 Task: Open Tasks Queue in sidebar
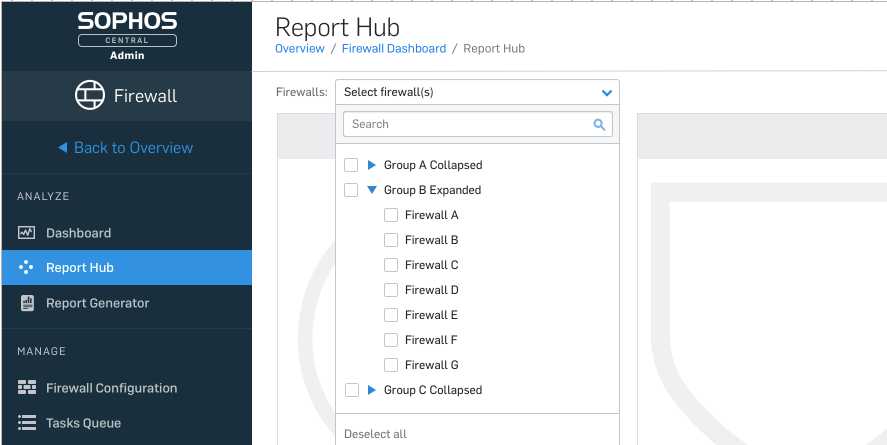click(x=127, y=422)
